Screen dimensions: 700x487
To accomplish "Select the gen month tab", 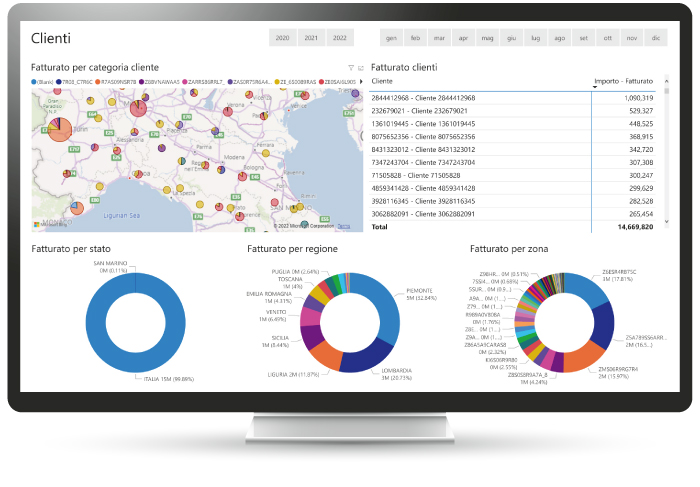I will click(x=390, y=38).
